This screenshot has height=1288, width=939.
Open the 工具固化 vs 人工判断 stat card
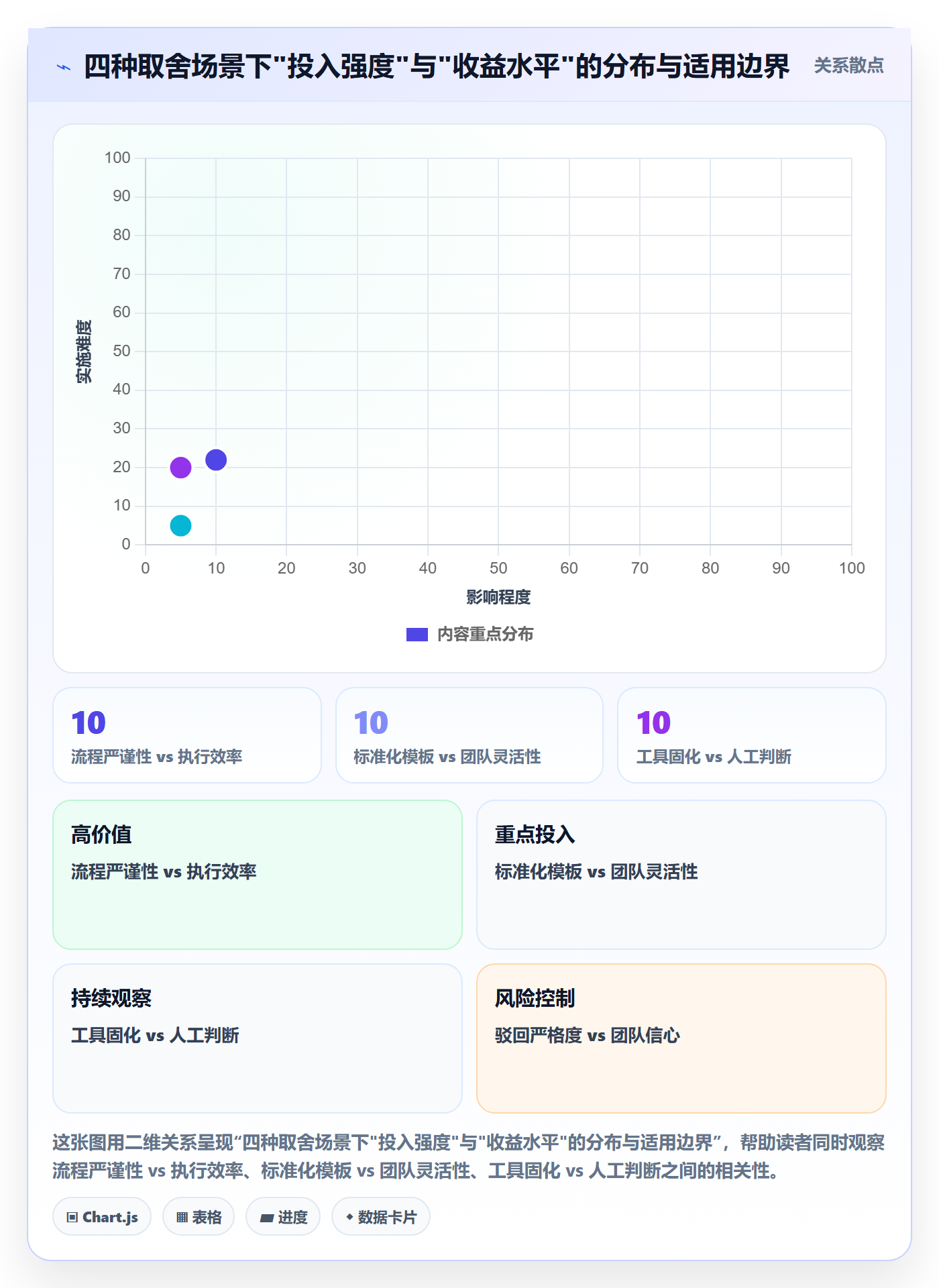pos(752,735)
